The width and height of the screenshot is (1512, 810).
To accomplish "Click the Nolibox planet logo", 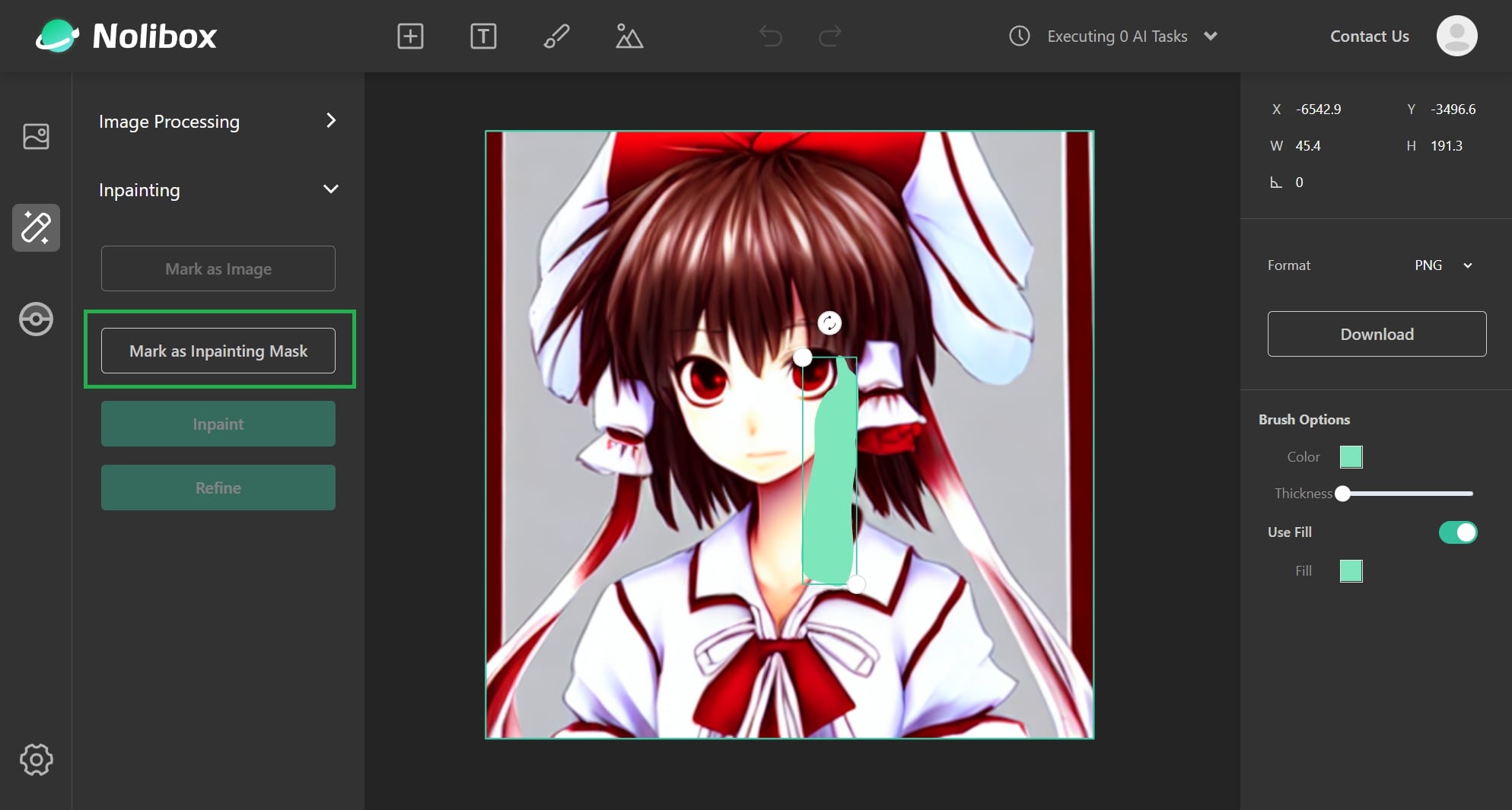I will coord(57,36).
